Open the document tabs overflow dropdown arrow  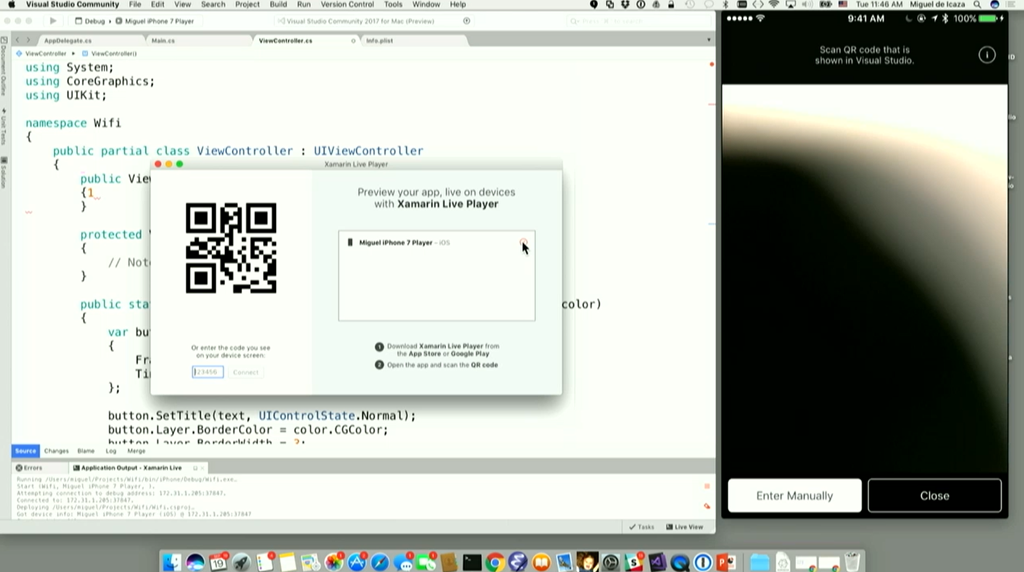click(x=709, y=40)
